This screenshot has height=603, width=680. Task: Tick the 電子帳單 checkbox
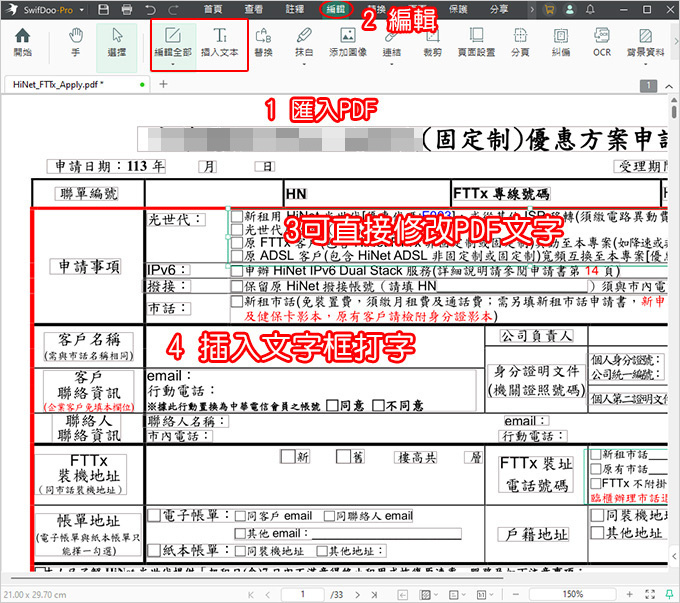(x=154, y=515)
